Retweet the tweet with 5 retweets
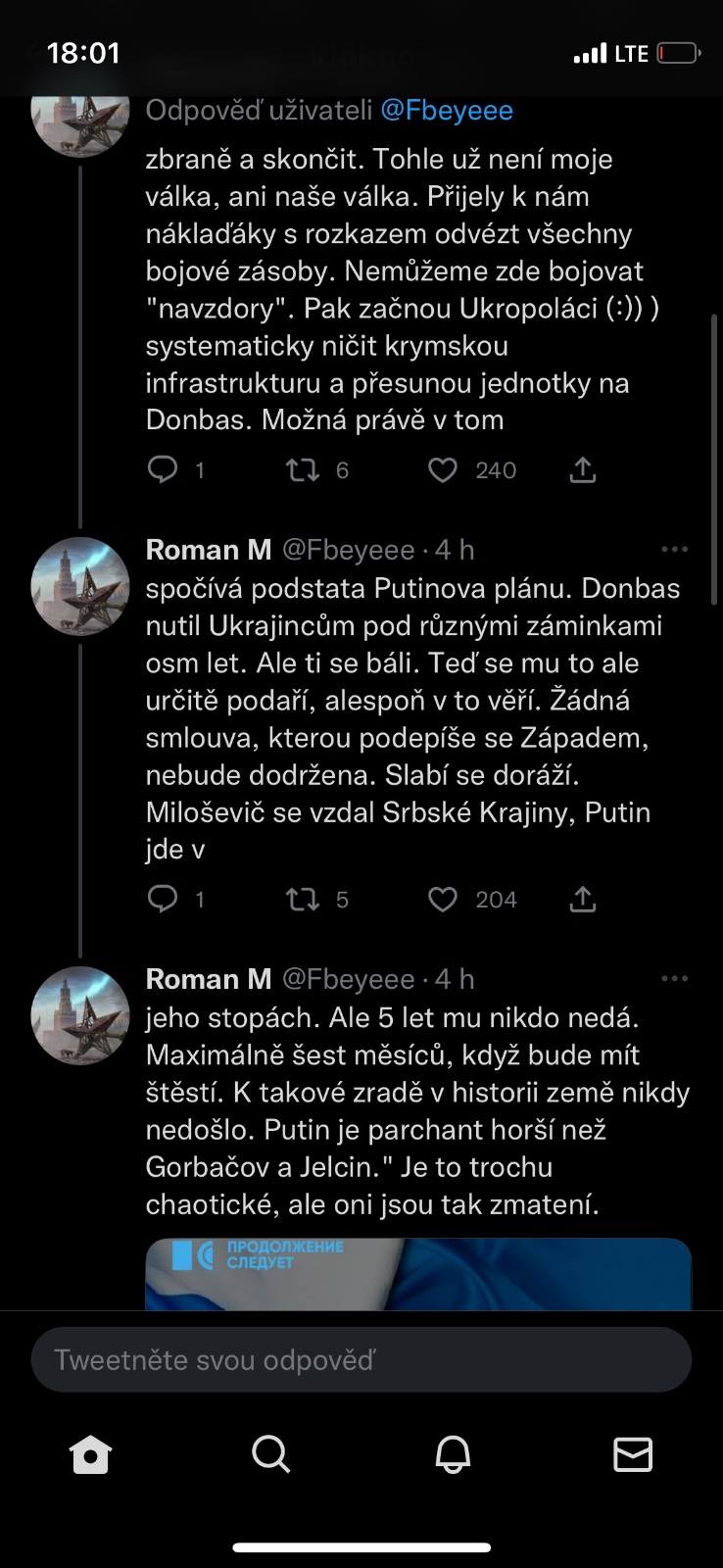Viewport: 723px width, 1568px height. click(303, 899)
